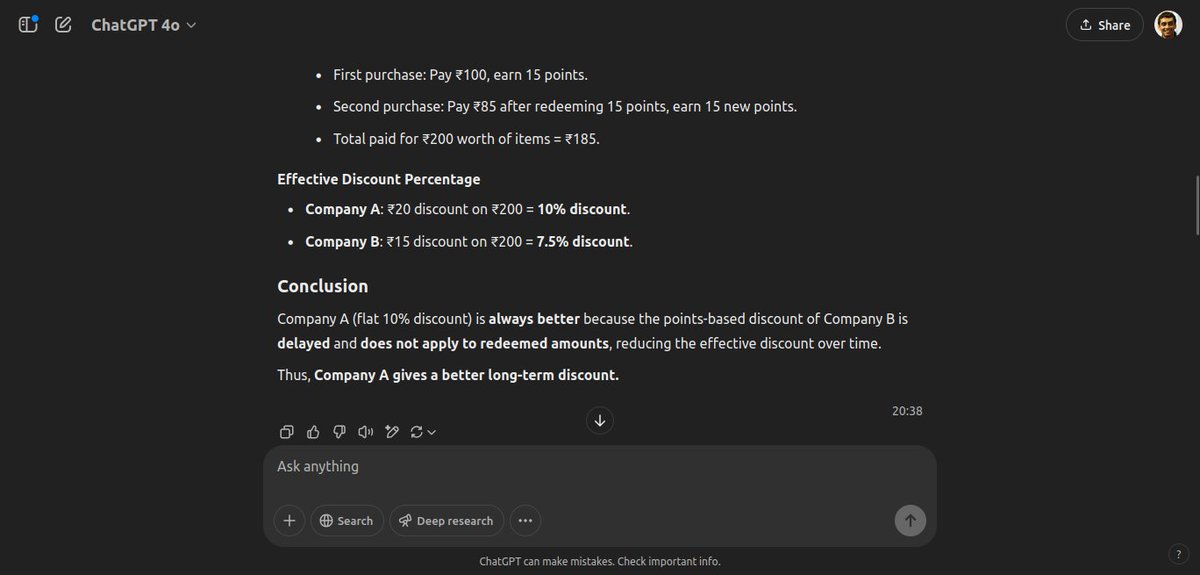Jump to bottom with down arrow button
Screen dimensions: 1200x575
600,420
